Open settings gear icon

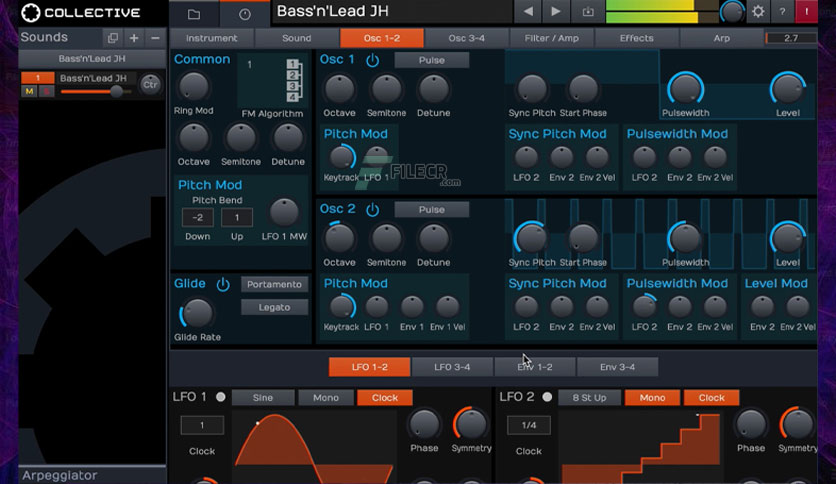coord(758,11)
